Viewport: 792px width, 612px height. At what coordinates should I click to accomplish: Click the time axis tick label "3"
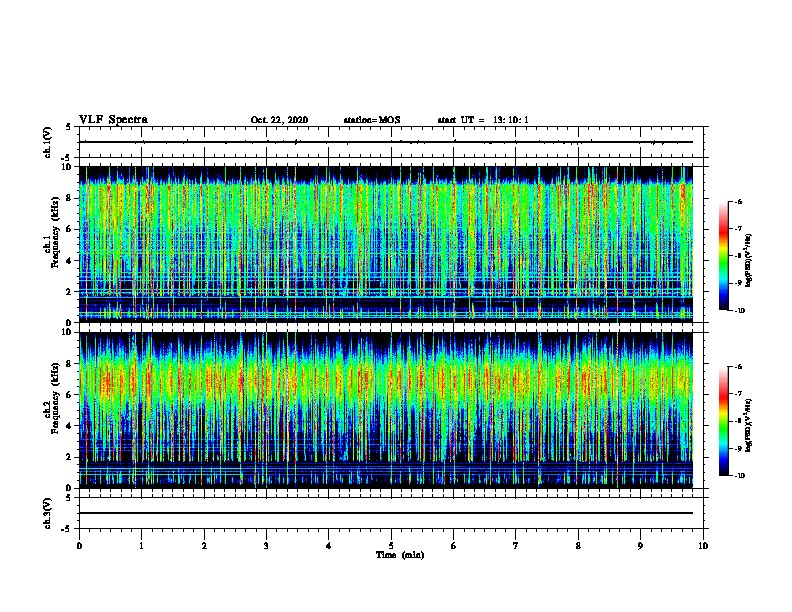[266, 546]
